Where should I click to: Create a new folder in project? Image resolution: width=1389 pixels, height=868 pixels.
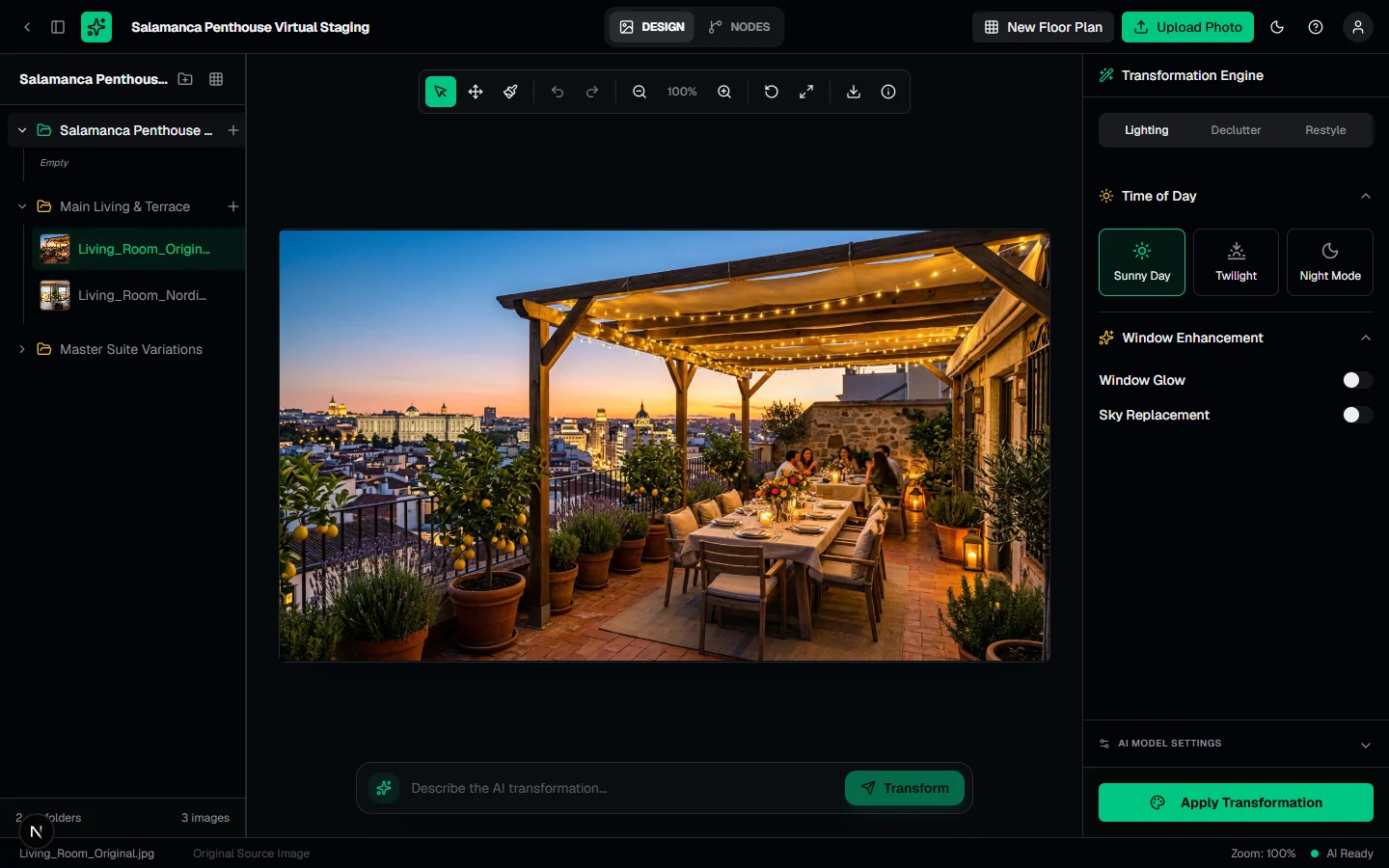pos(185,79)
